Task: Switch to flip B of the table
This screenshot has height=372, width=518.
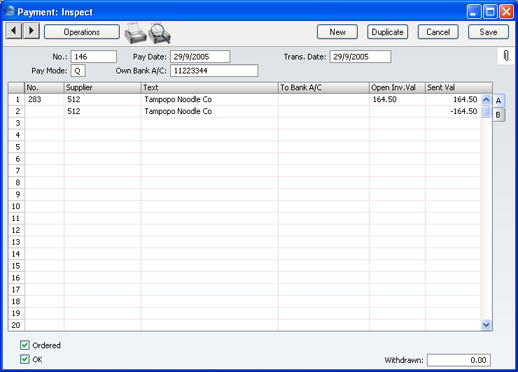Action: coord(498,115)
